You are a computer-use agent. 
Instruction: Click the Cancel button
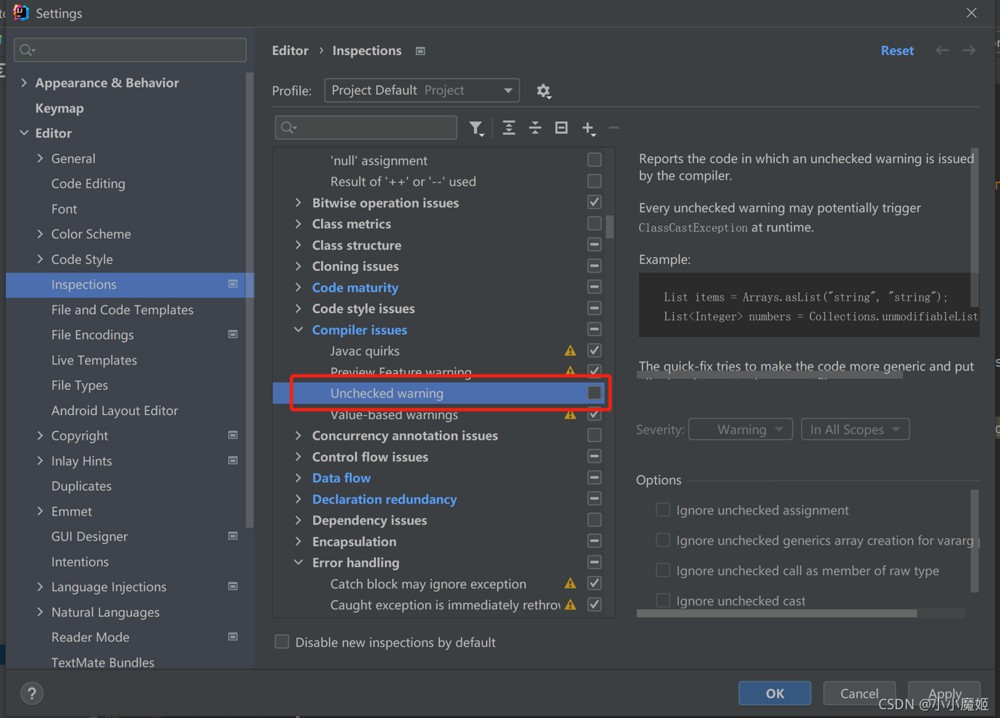coord(859,693)
